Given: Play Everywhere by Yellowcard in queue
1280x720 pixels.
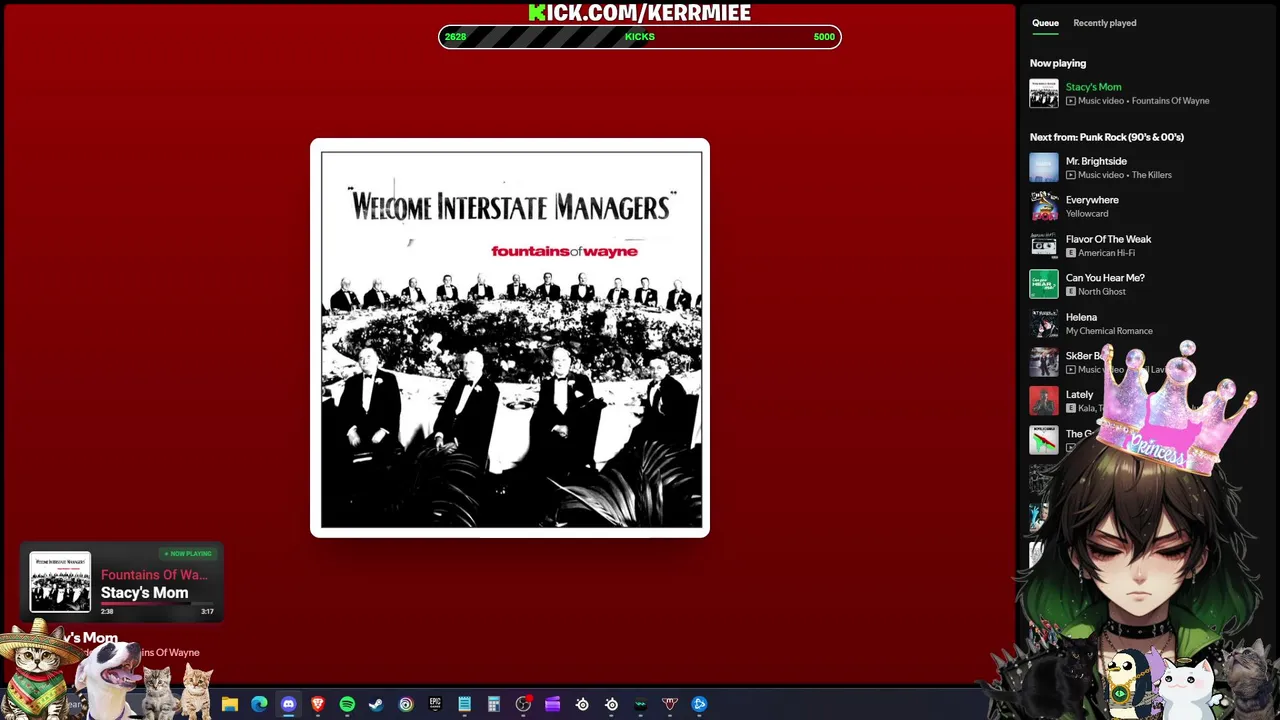Looking at the screenshot, I should tap(1092, 200).
